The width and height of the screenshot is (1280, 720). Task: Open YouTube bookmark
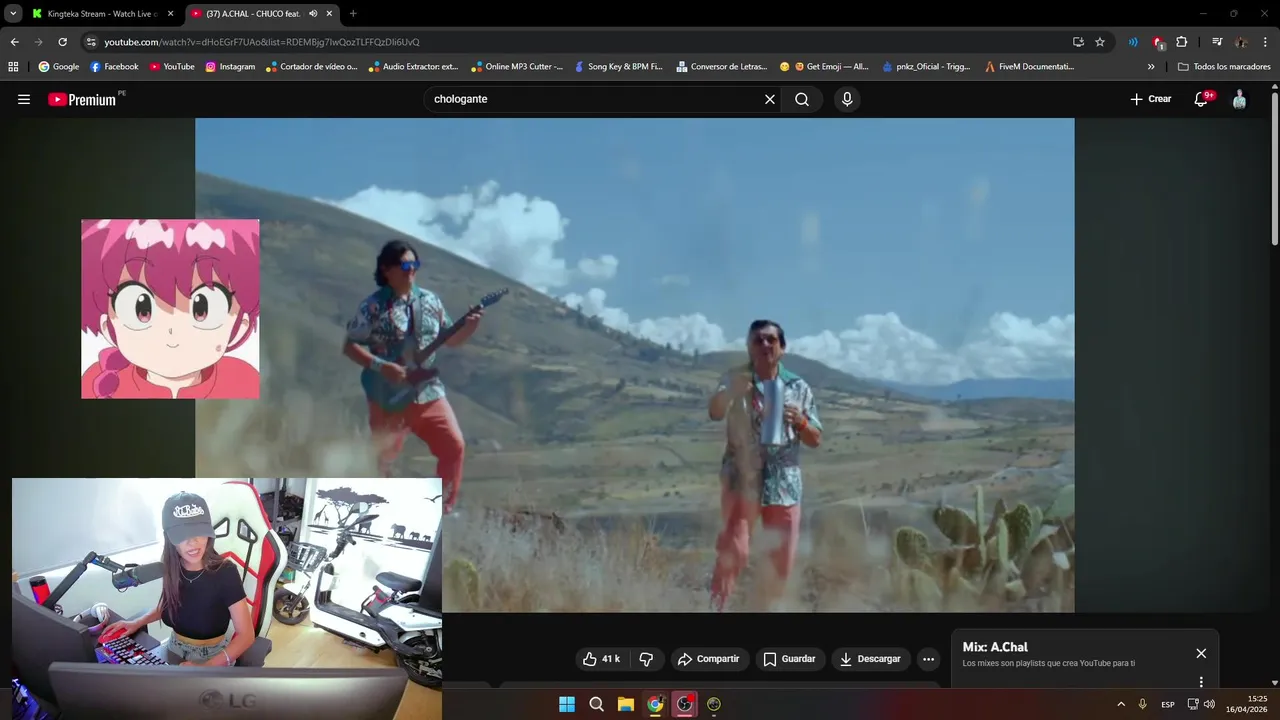(172, 67)
